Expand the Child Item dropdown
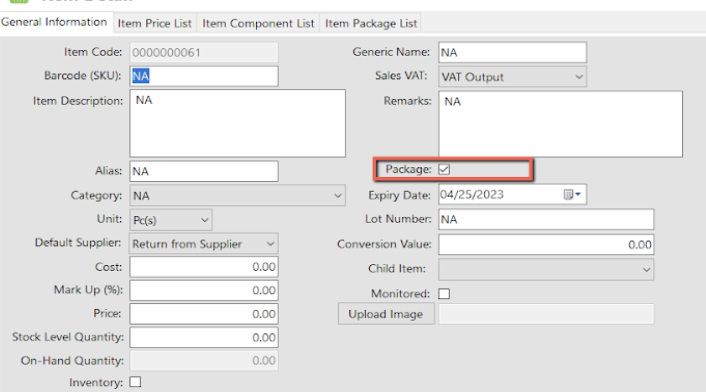The width and height of the screenshot is (706, 392). point(546,269)
